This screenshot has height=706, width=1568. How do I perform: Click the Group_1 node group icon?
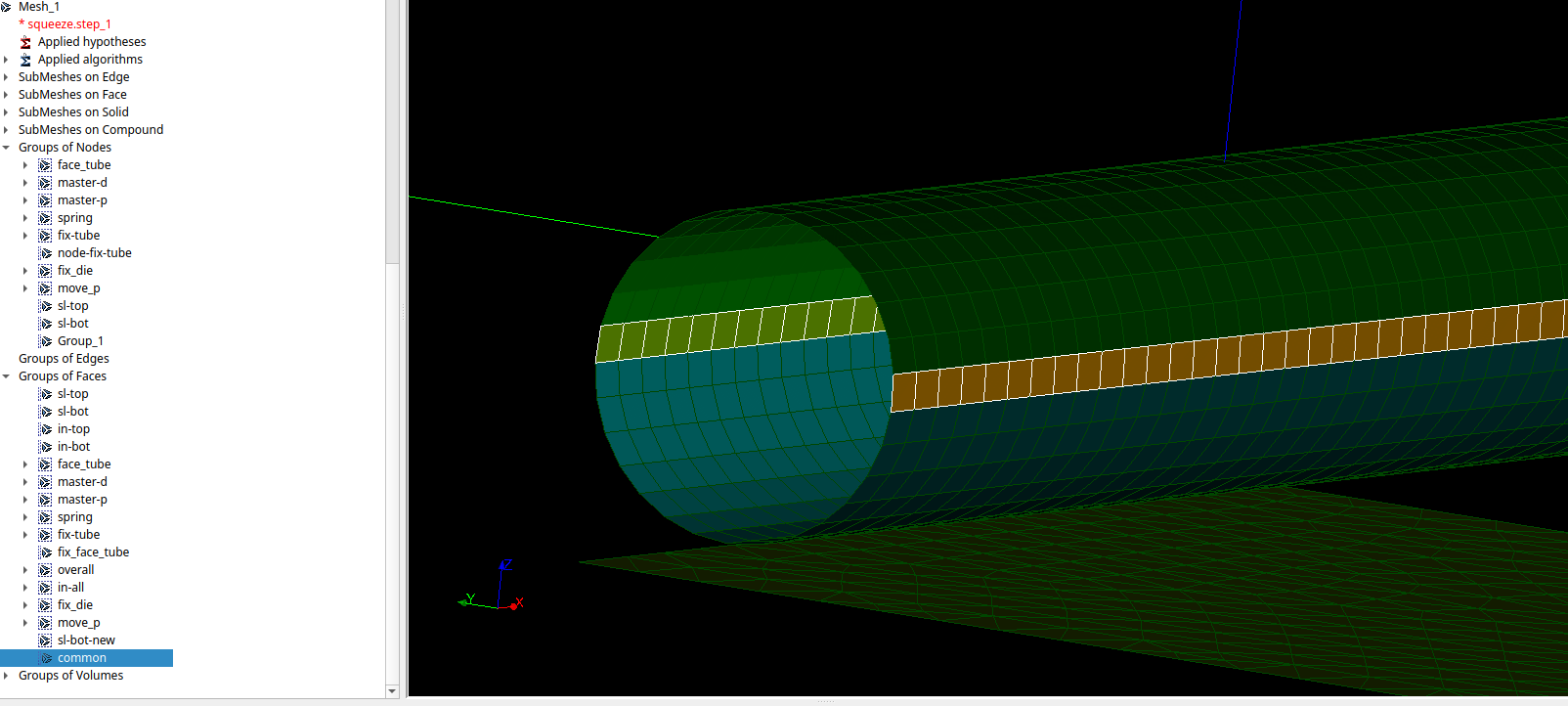[x=45, y=341]
